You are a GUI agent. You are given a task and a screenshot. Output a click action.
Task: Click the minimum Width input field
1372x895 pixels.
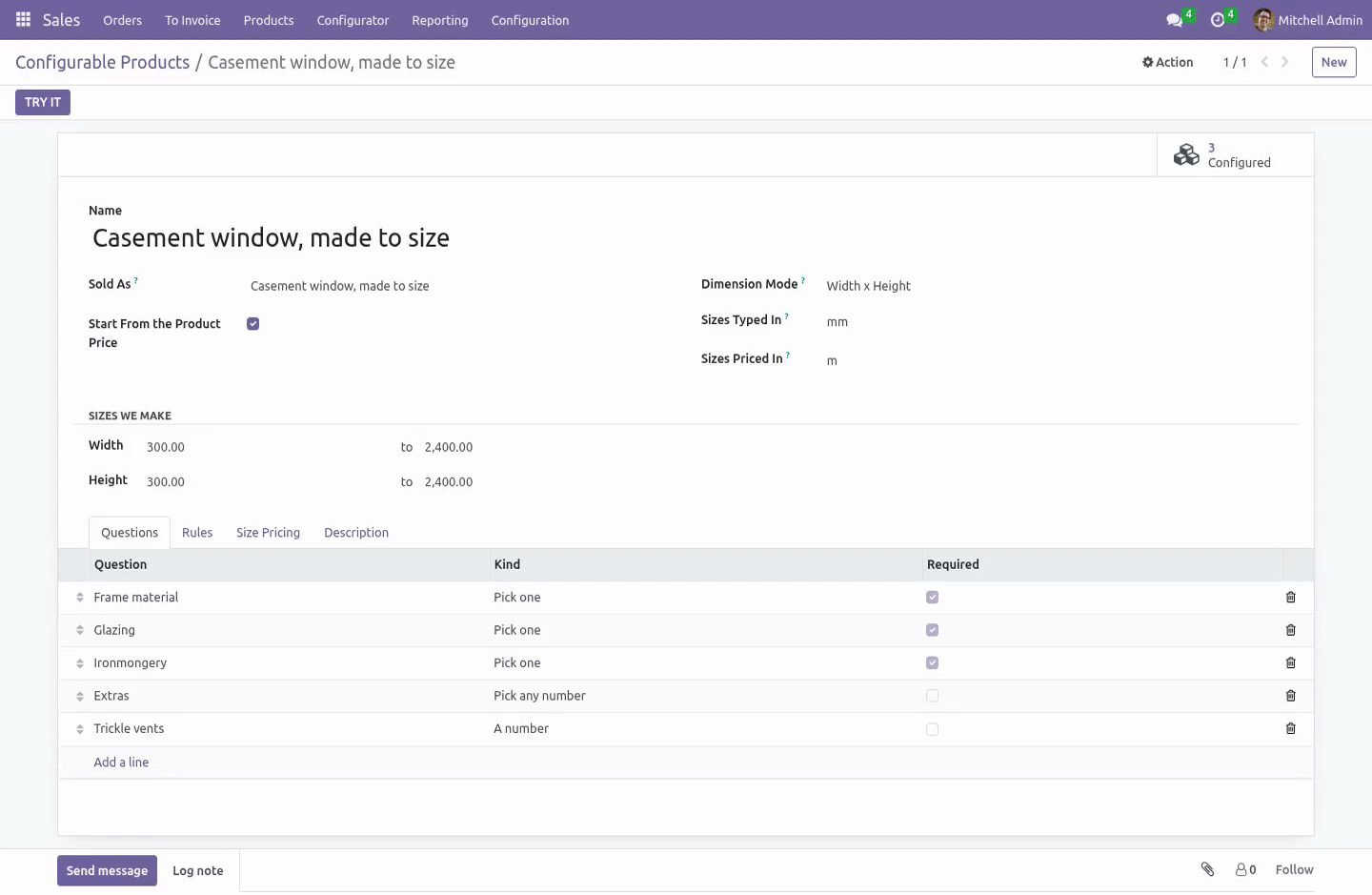tap(267, 447)
